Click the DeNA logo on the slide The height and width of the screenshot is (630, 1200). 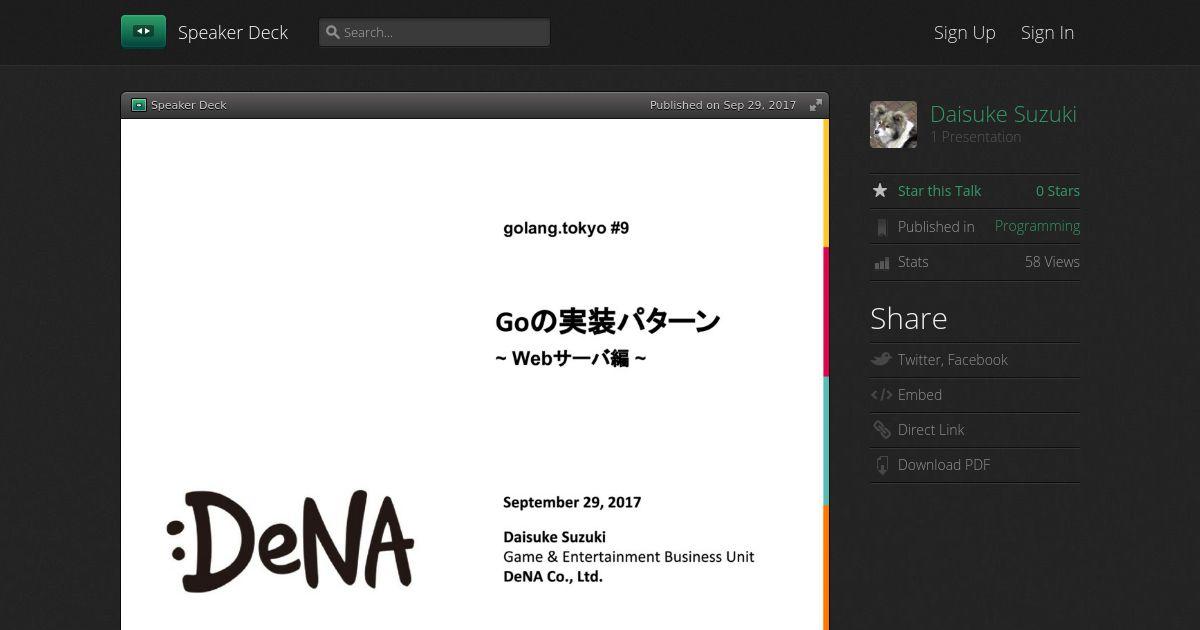289,541
